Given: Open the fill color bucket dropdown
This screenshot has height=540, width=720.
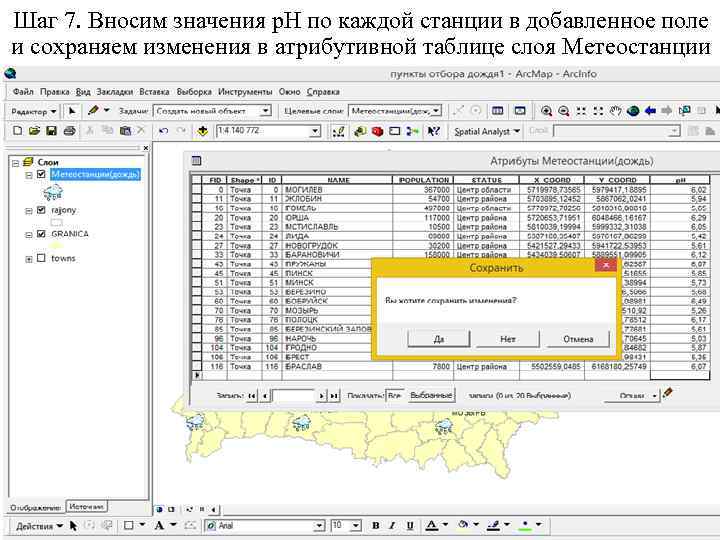Looking at the screenshot, I should coord(476,524).
